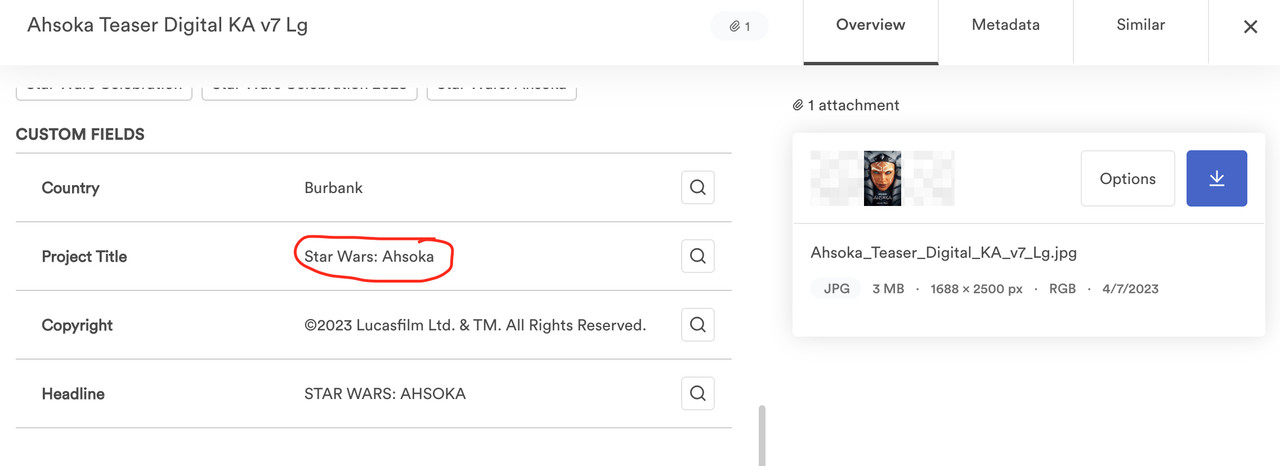Screen dimensions: 1280x466
Task: Click the vertical scrollbar handle
Action: coord(760,435)
